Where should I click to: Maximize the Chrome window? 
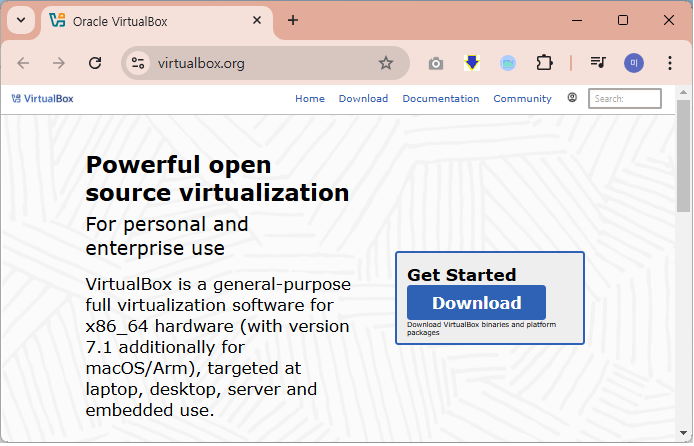(x=623, y=20)
